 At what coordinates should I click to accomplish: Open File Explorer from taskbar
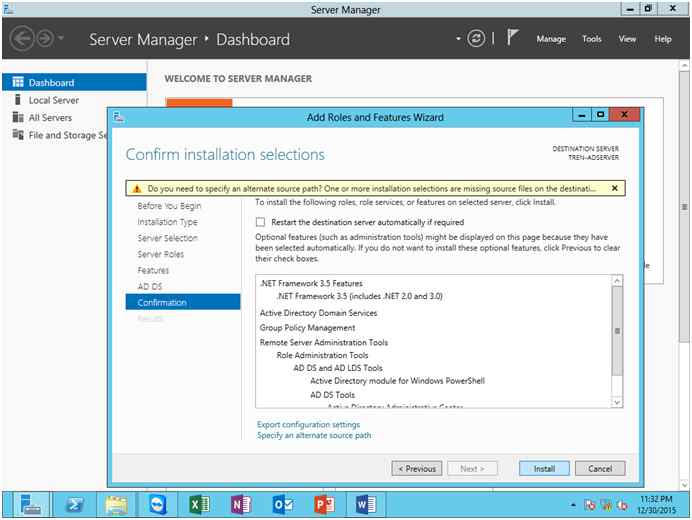click(116, 505)
